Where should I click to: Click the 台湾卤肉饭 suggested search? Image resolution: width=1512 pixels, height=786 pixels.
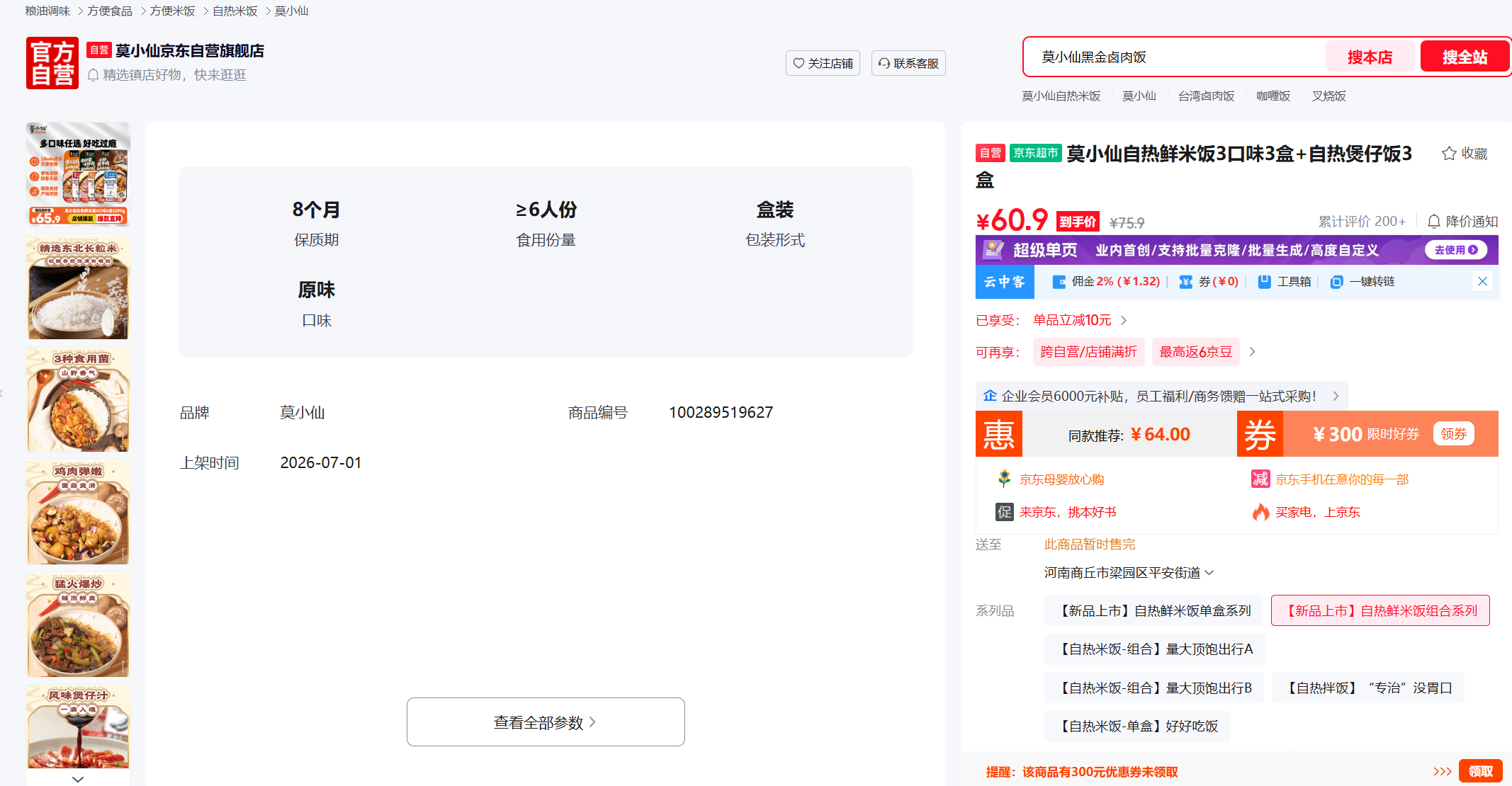pos(1206,96)
